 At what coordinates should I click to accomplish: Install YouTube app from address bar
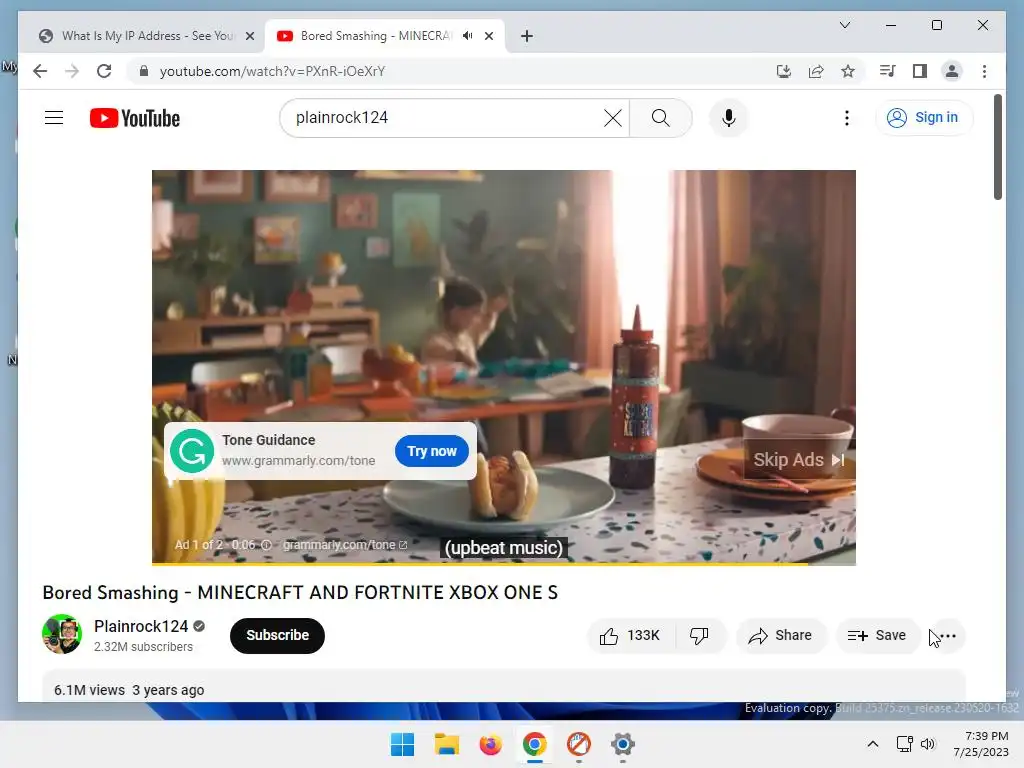point(784,71)
